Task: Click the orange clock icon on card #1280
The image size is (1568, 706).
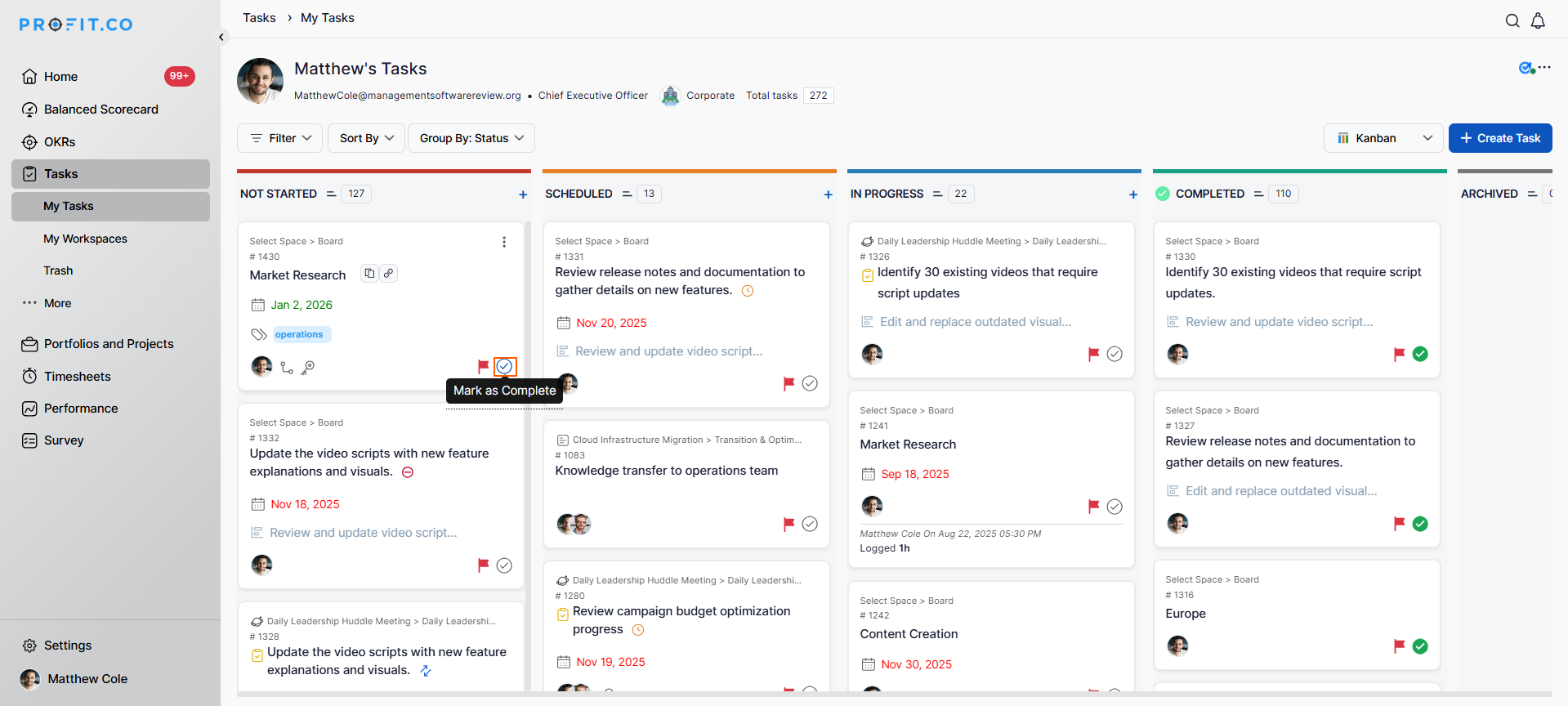Action: (638, 630)
